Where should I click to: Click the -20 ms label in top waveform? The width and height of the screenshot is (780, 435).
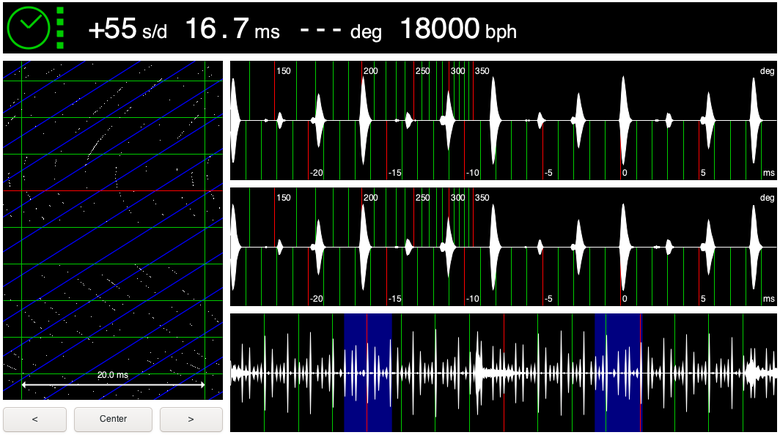pyautogui.click(x=316, y=173)
